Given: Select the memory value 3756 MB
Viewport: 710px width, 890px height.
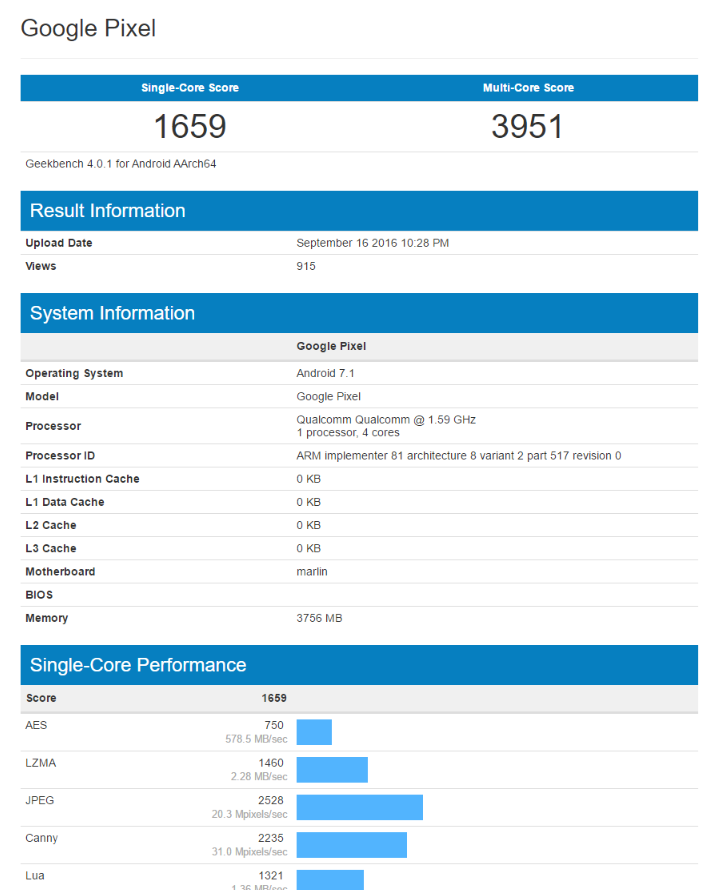Looking at the screenshot, I should coord(319,619).
